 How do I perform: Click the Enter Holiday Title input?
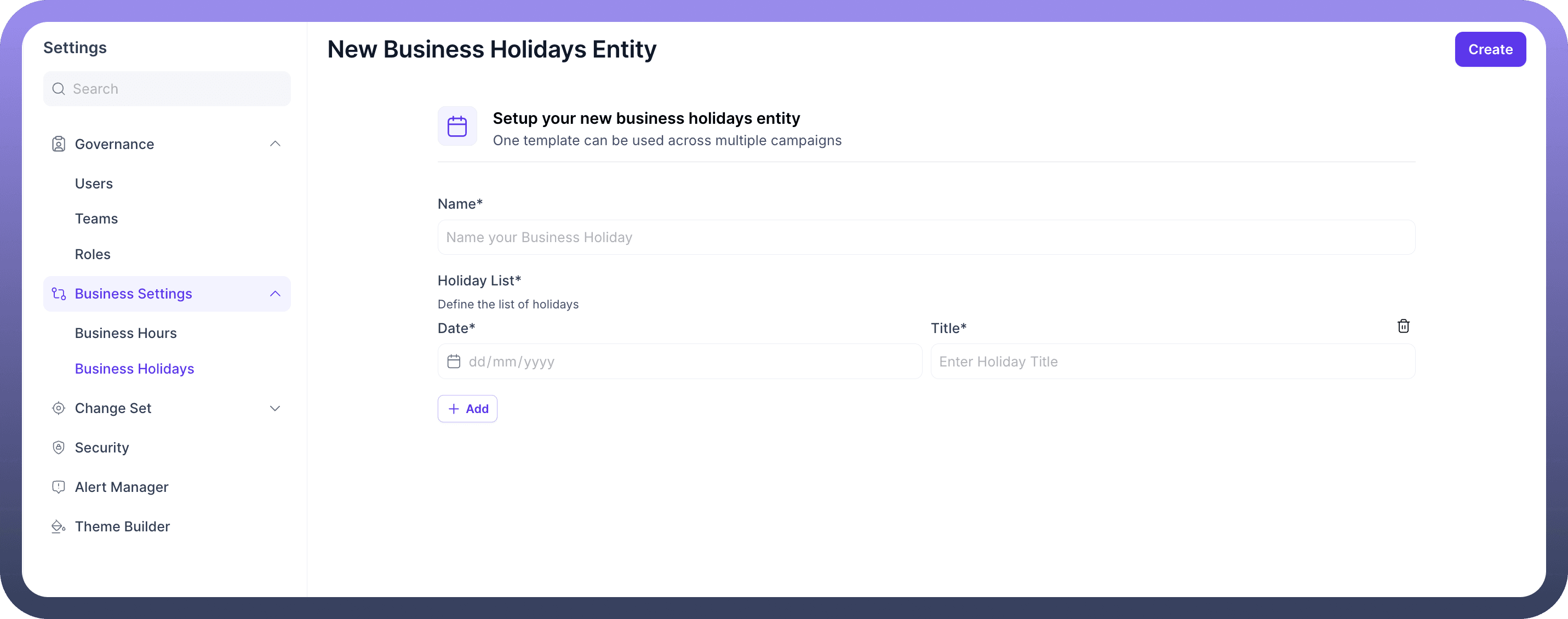coord(1172,362)
